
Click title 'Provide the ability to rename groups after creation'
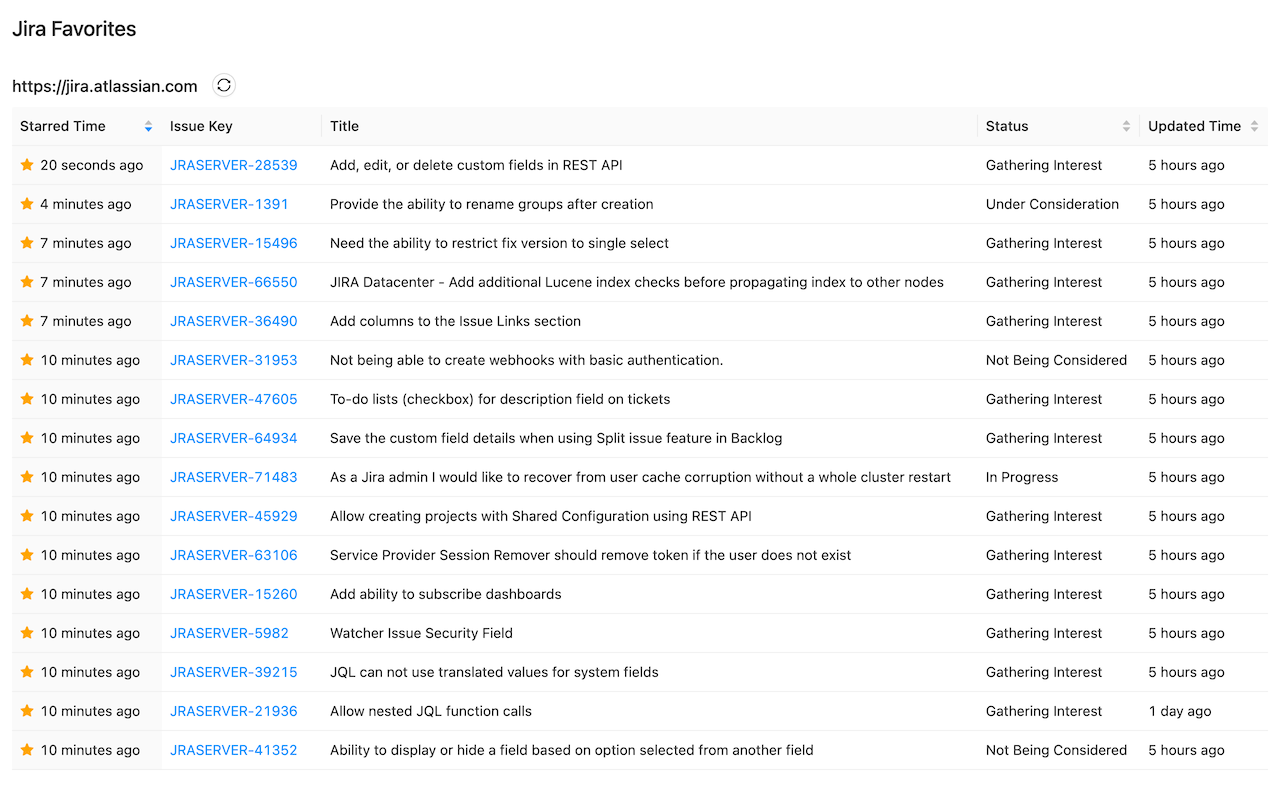point(491,204)
